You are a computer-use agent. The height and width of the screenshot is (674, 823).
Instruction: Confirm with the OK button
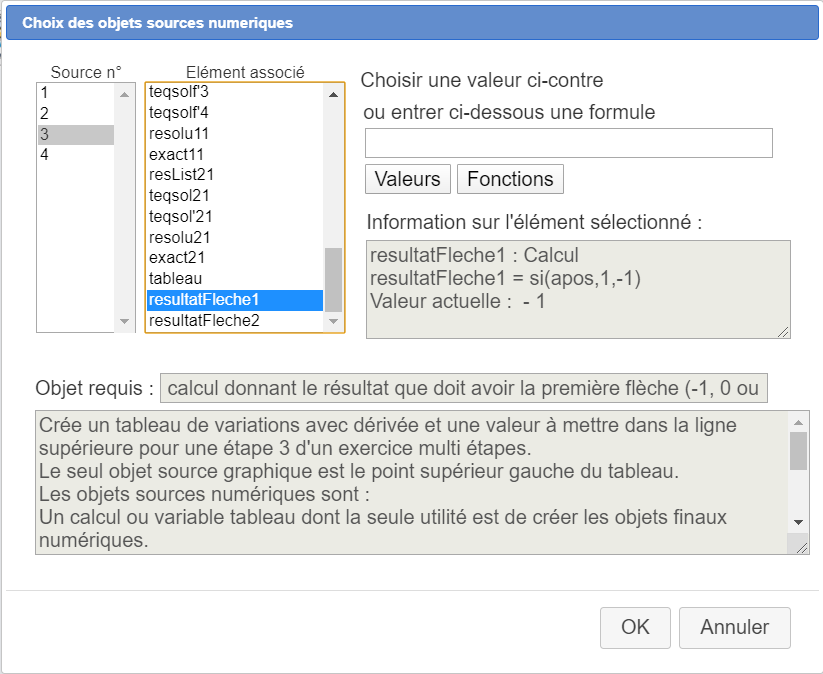click(635, 628)
